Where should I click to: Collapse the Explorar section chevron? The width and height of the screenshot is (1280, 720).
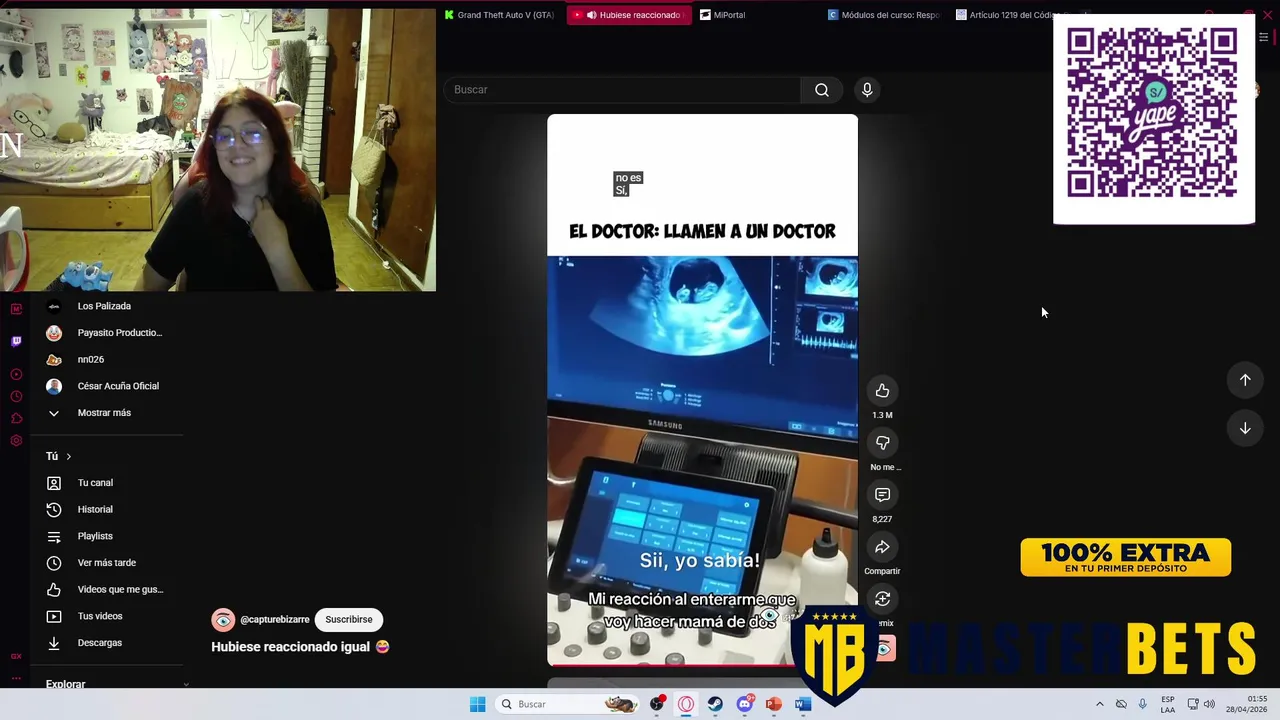[x=186, y=685]
